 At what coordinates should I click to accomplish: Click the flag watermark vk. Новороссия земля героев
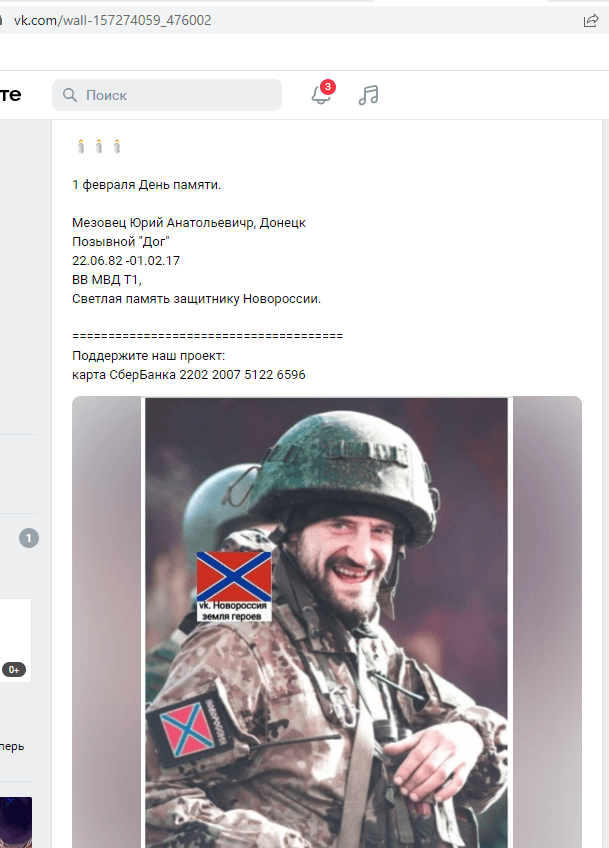pyautogui.click(x=234, y=586)
